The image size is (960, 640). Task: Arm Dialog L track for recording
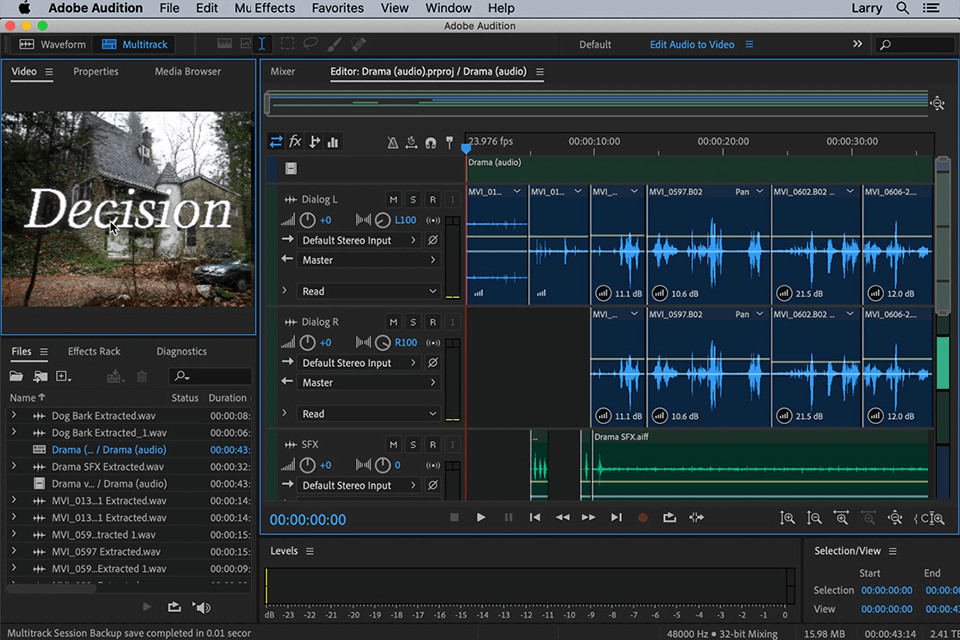coord(433,200)
